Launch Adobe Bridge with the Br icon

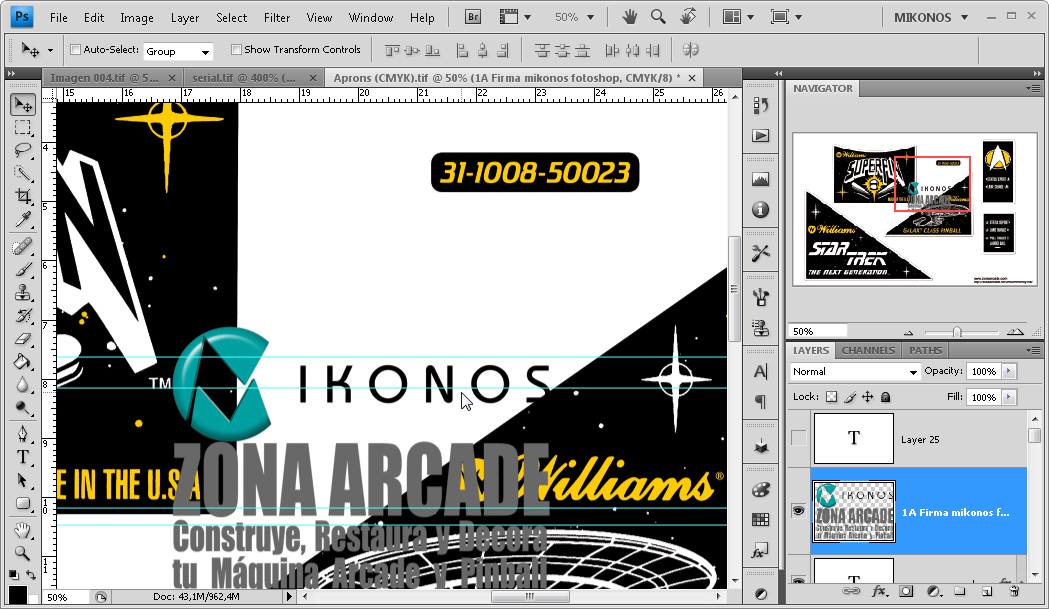pos(474,17)
